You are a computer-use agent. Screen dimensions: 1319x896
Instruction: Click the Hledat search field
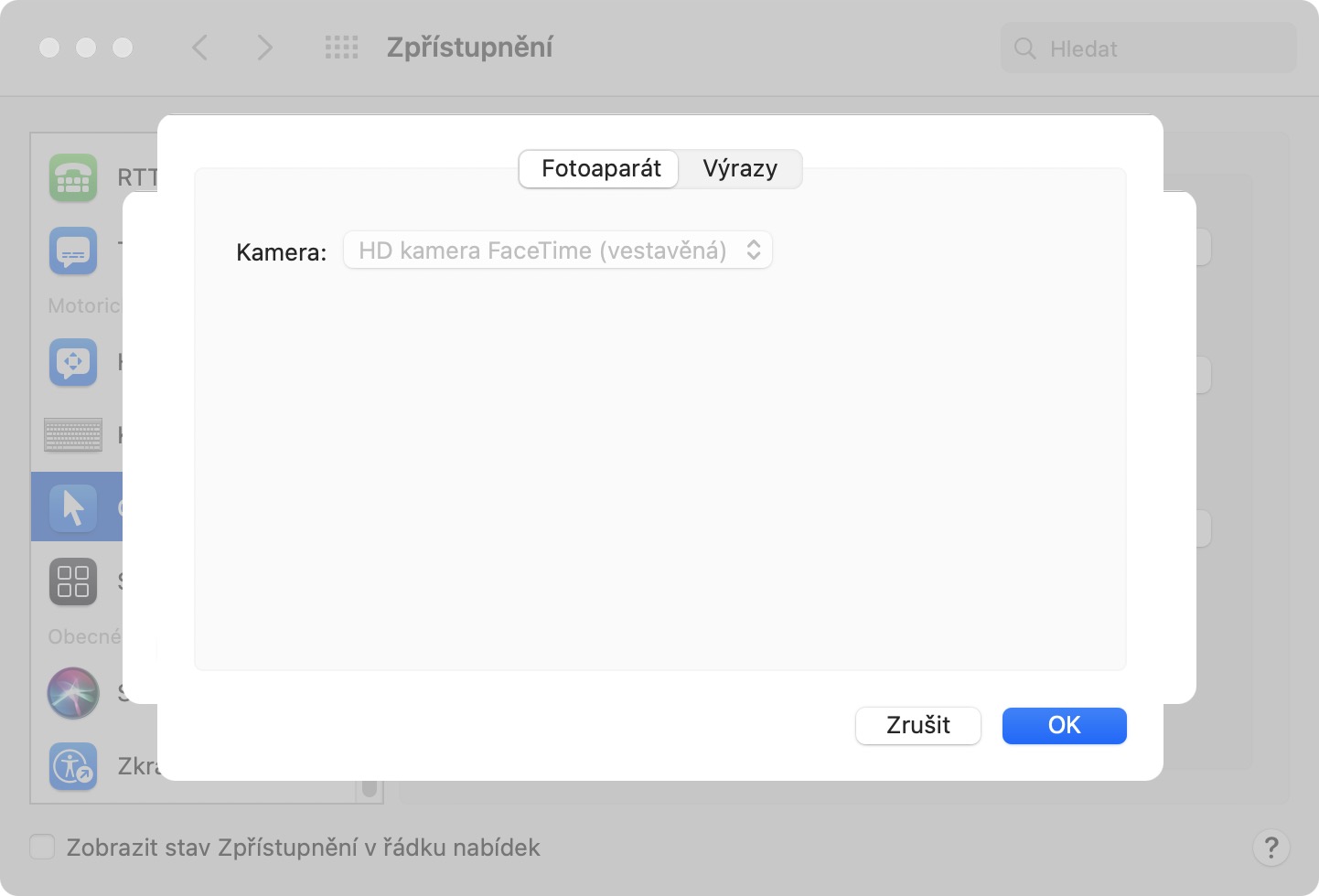[1149, 48]
